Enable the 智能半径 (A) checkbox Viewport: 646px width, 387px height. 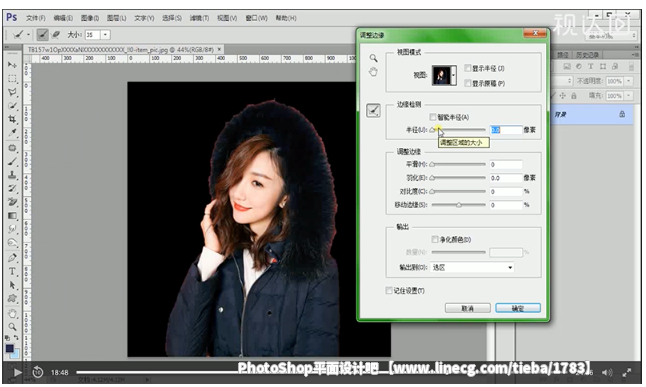(x=433, y=117)
